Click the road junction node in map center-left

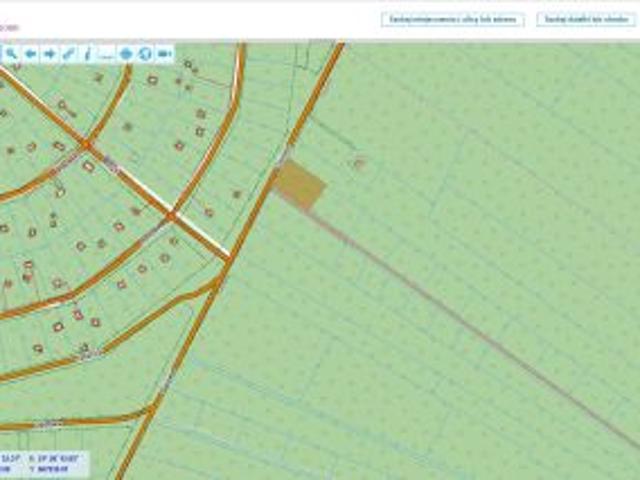171,215
